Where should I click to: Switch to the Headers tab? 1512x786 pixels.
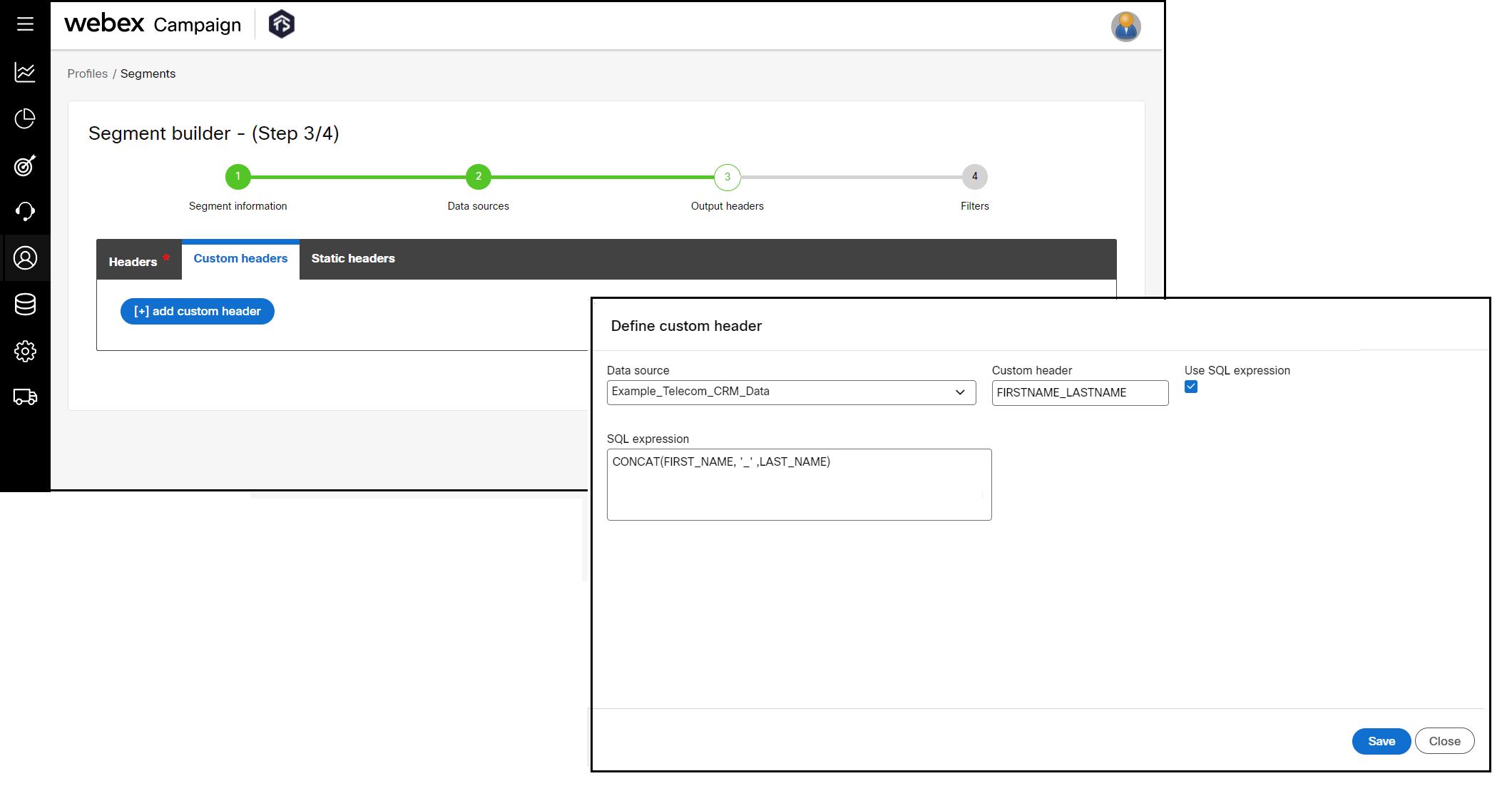[133, 261]
